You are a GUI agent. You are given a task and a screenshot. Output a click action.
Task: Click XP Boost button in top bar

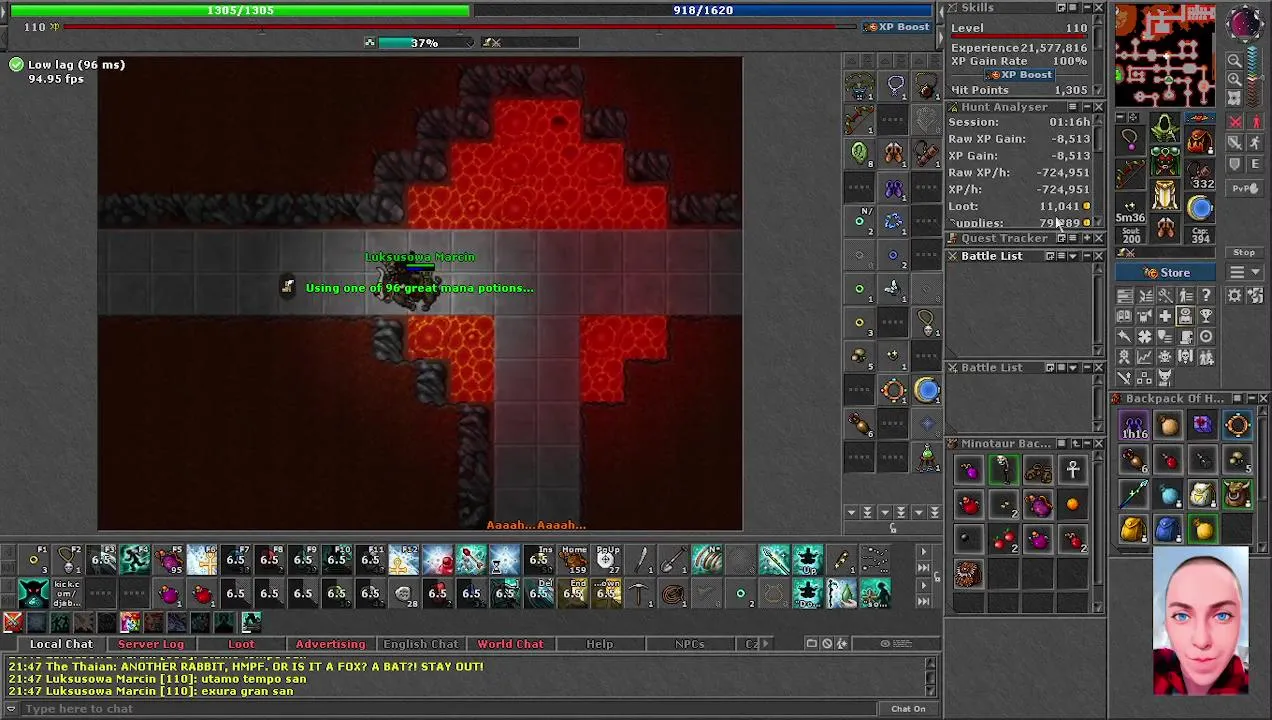click(x=898, y=27)
